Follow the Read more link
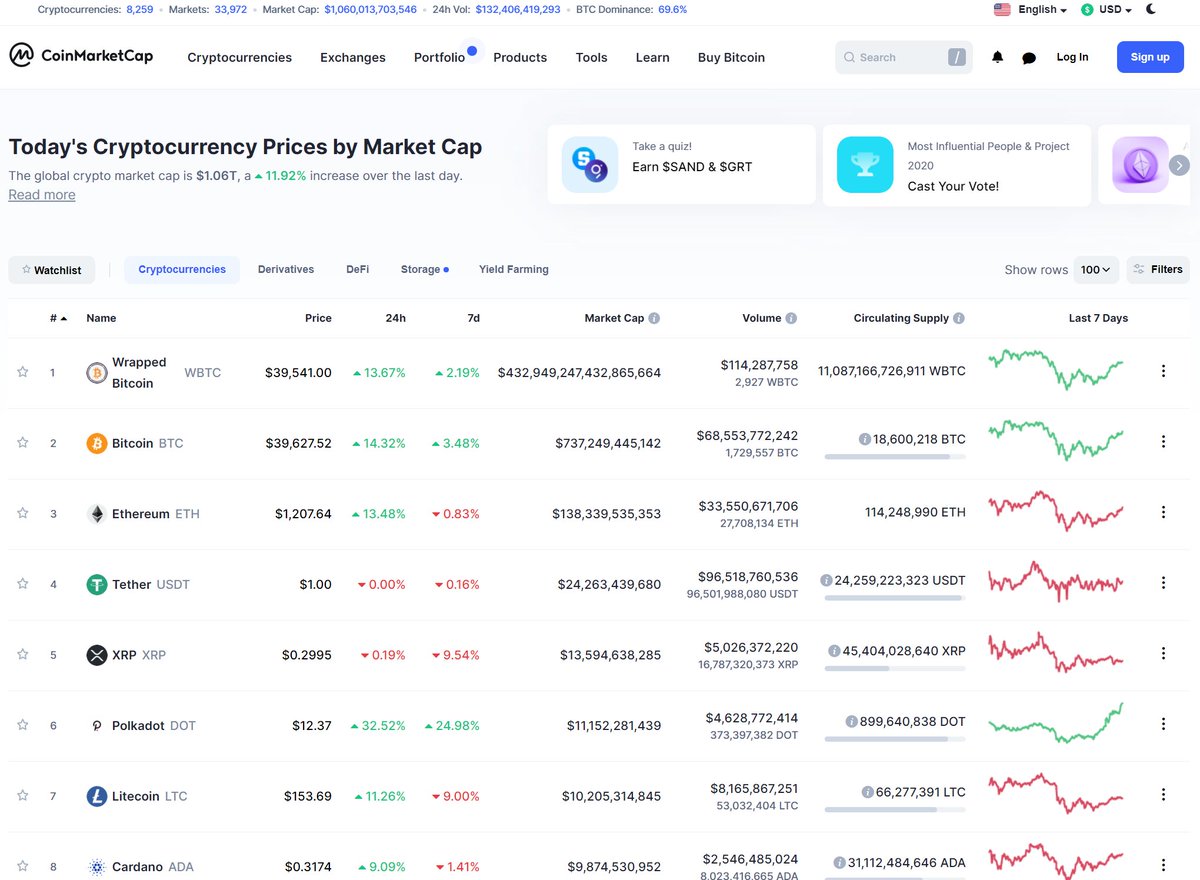Viewport: 1200px width, 880px height. pos(42,194)
